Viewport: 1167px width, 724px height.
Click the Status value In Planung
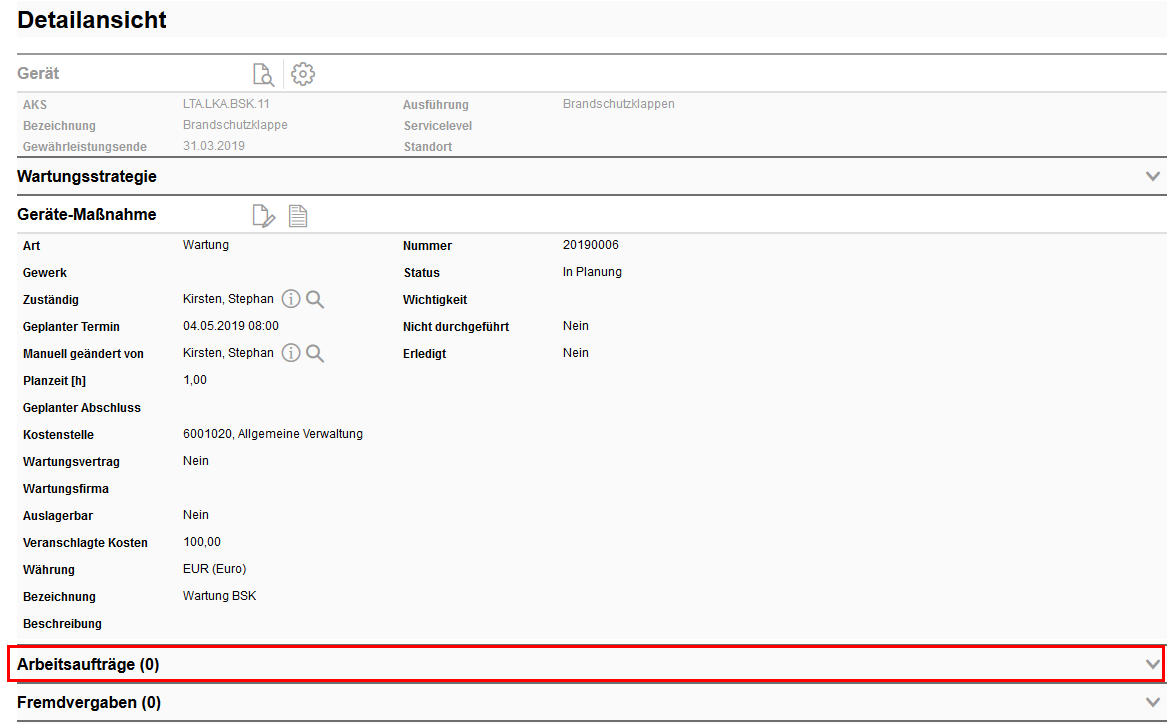[x=592, y=272]
